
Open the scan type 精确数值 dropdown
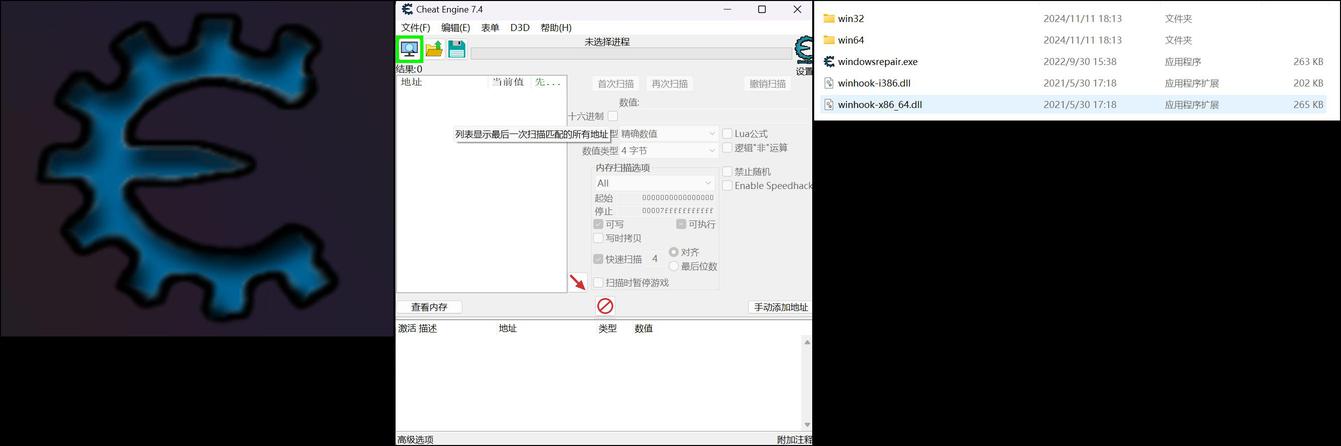click(668, 133)
